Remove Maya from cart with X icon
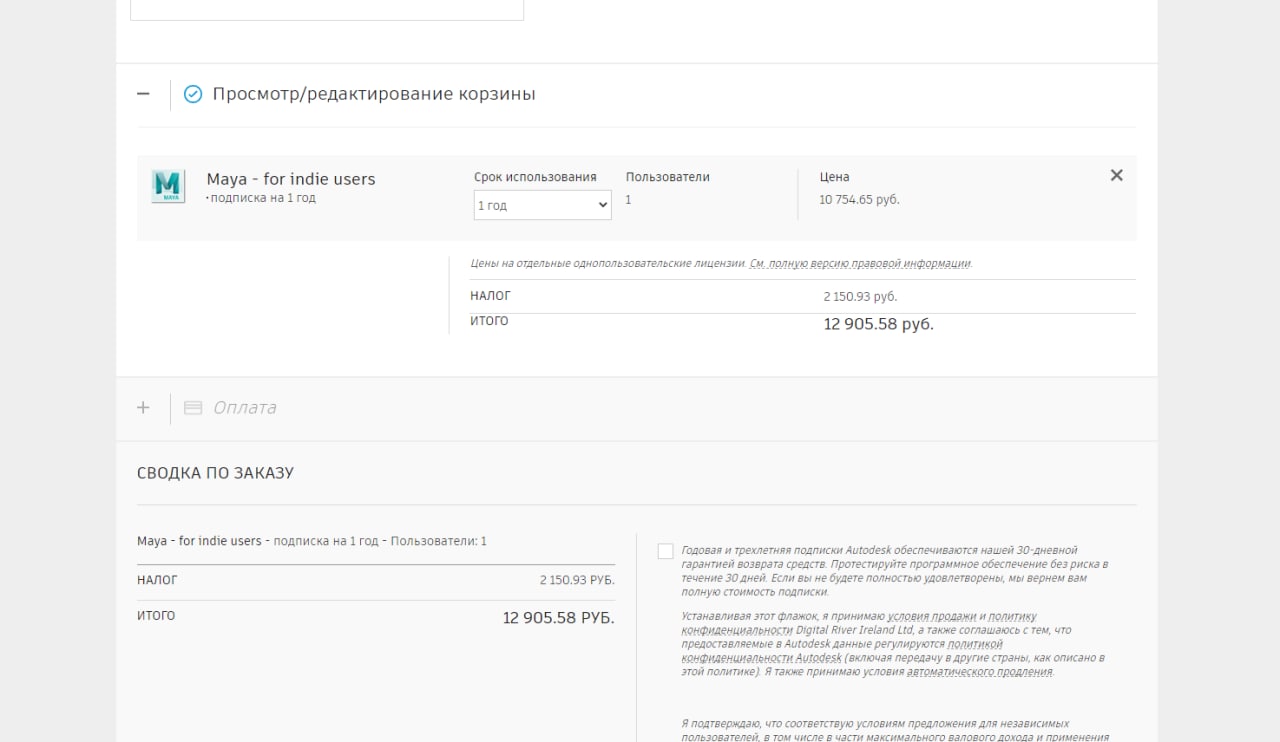Screen dimensions: 1280x742 (x=1117, y=175)
